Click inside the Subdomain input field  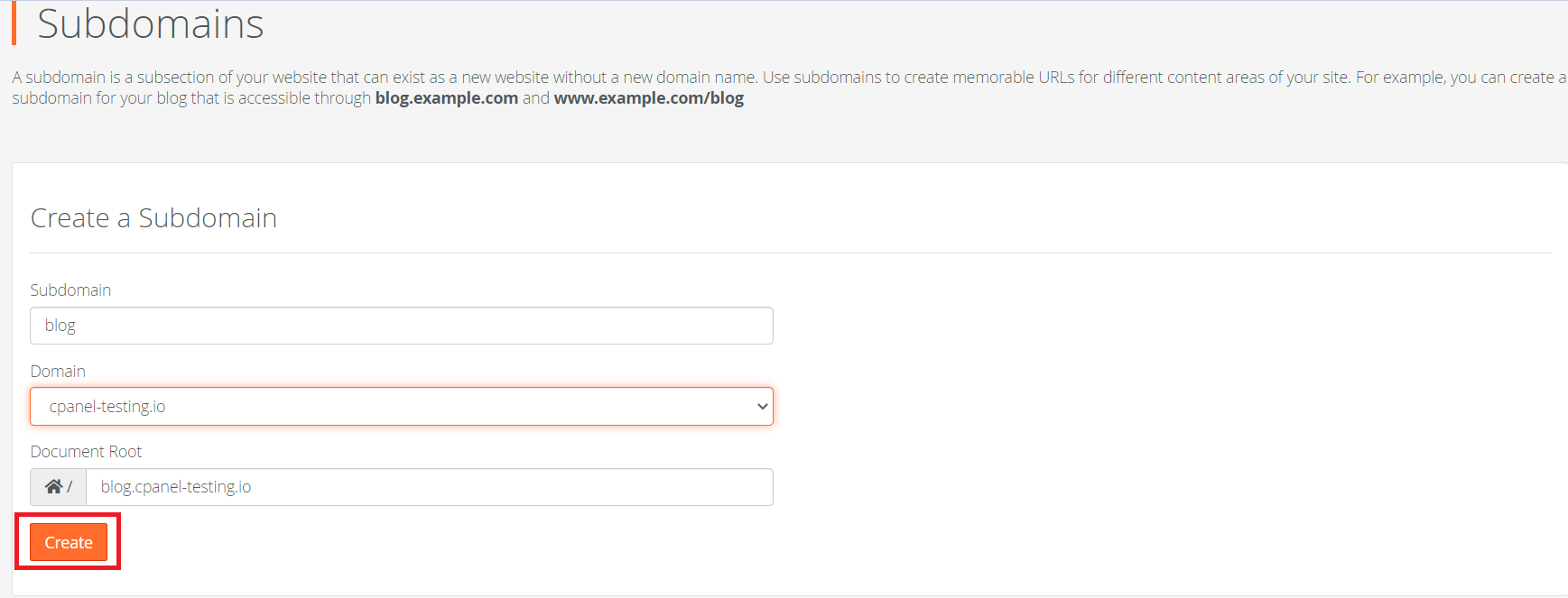click(402, 325)
